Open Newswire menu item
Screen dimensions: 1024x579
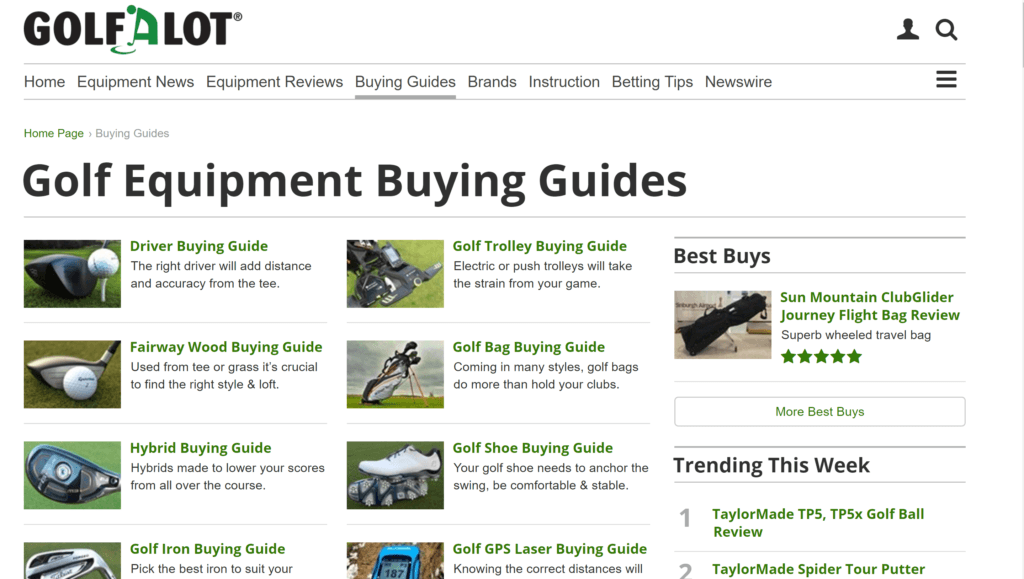click(x=738, y=82)
